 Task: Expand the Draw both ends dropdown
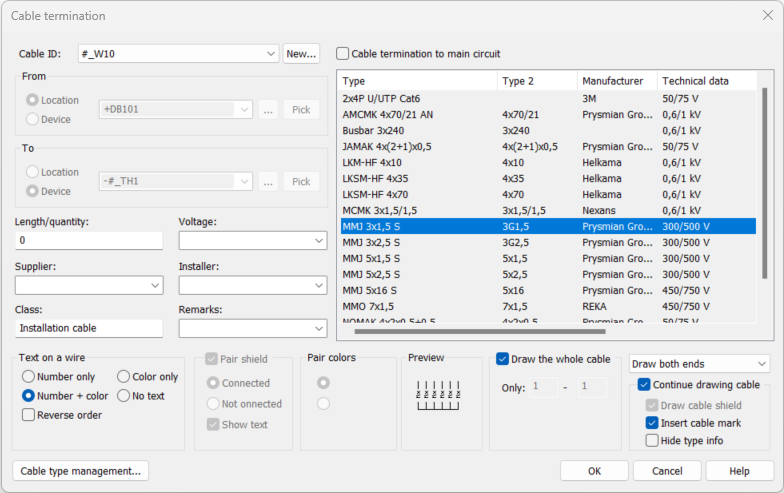coord(762,363)
